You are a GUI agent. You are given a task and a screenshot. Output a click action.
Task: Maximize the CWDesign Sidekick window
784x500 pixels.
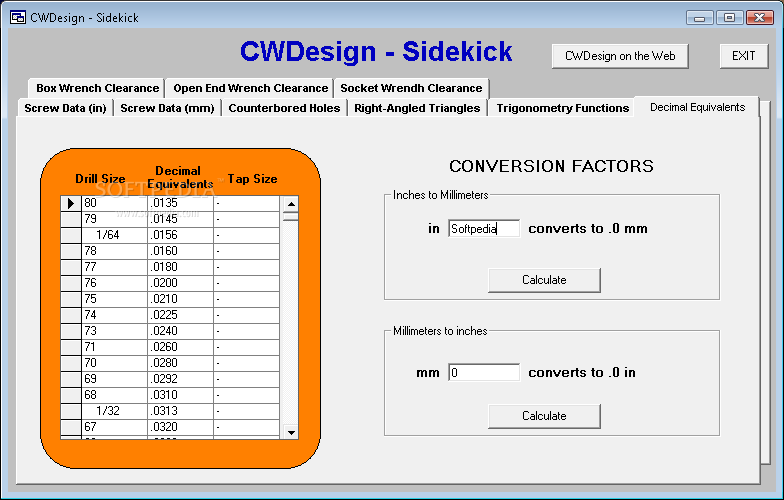(x=729, y=18)
